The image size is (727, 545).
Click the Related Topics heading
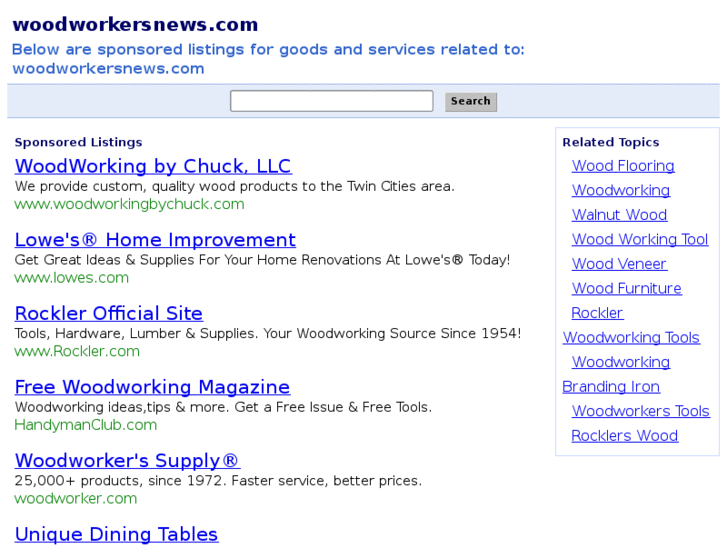click(611, 142)
